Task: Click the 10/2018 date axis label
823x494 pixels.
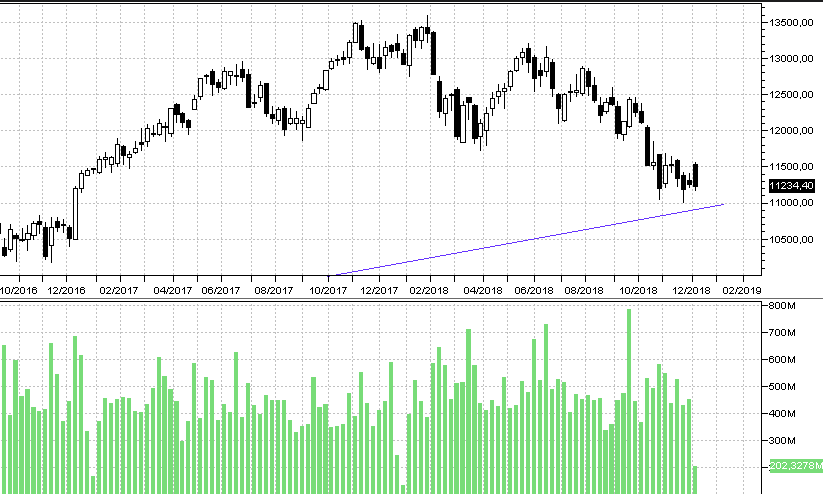Action: click(638, 290)
